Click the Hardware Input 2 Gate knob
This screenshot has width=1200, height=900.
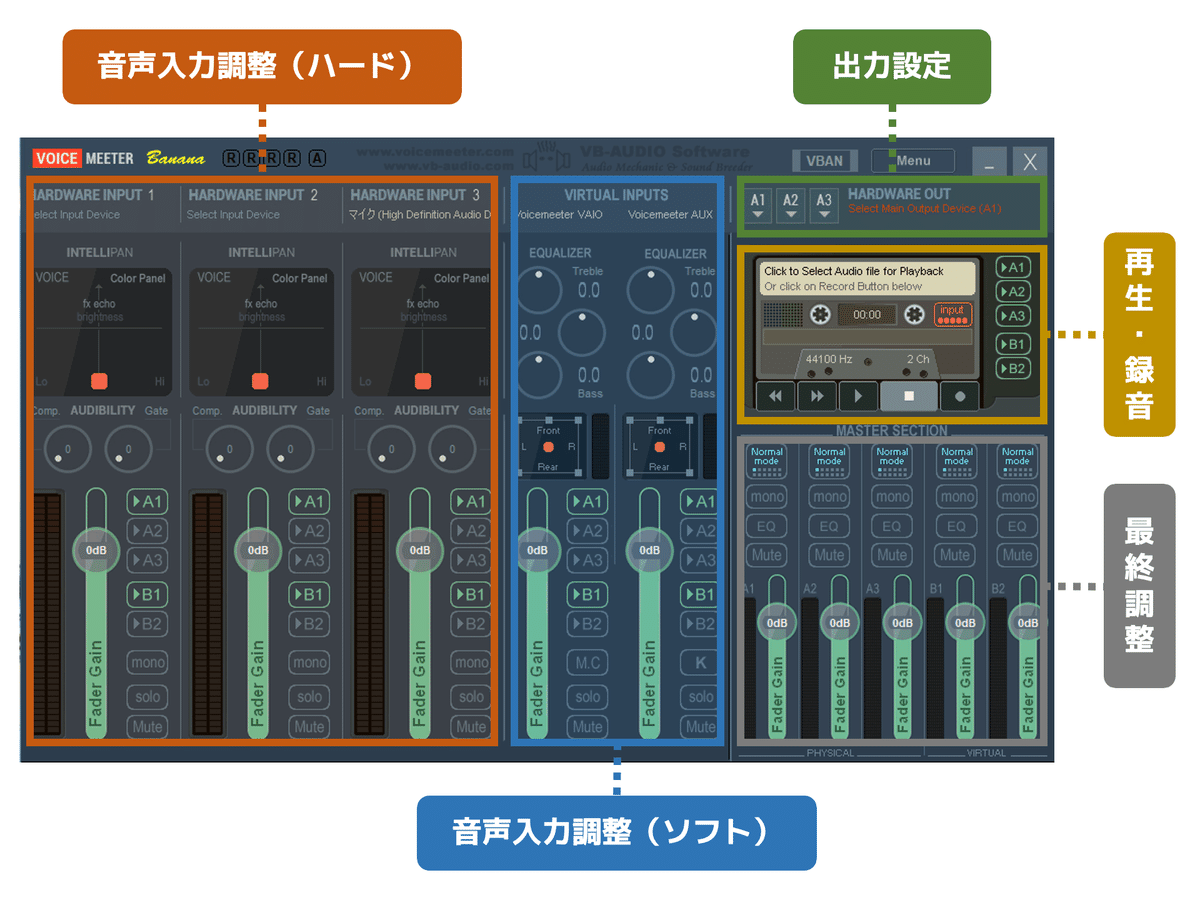290,449
